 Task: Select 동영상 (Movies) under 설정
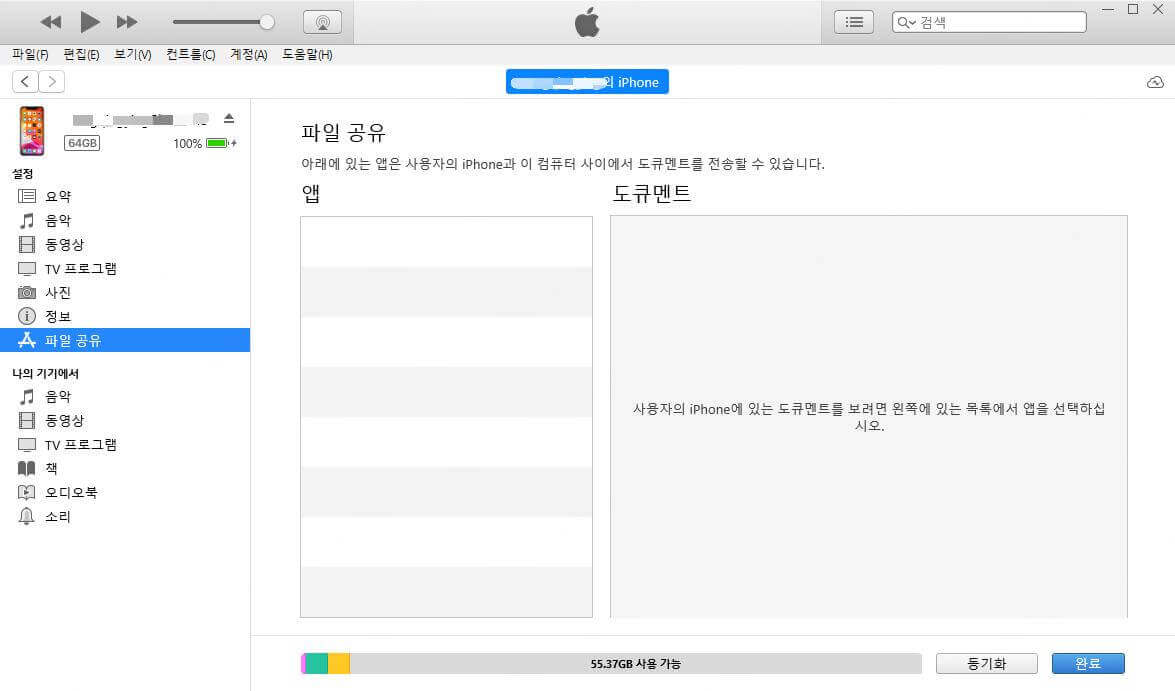64,244
